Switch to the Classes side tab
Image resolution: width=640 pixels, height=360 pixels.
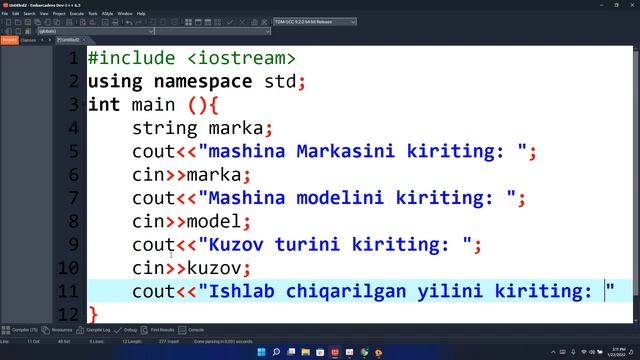[x=29, y=40]
